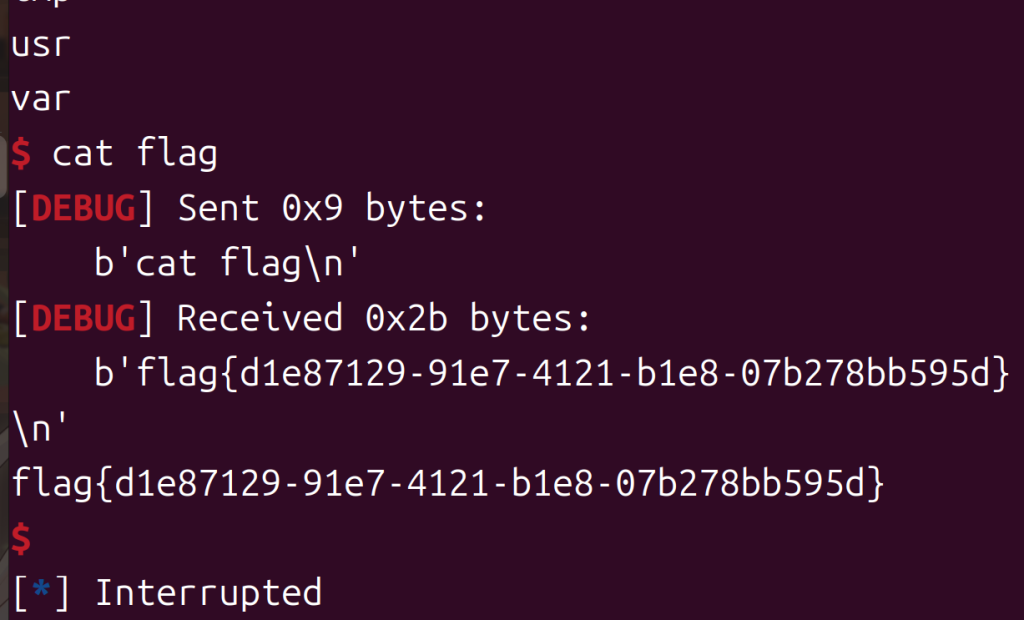
Task: Click the word "Received" in debug output
Action: click(260, 319)
